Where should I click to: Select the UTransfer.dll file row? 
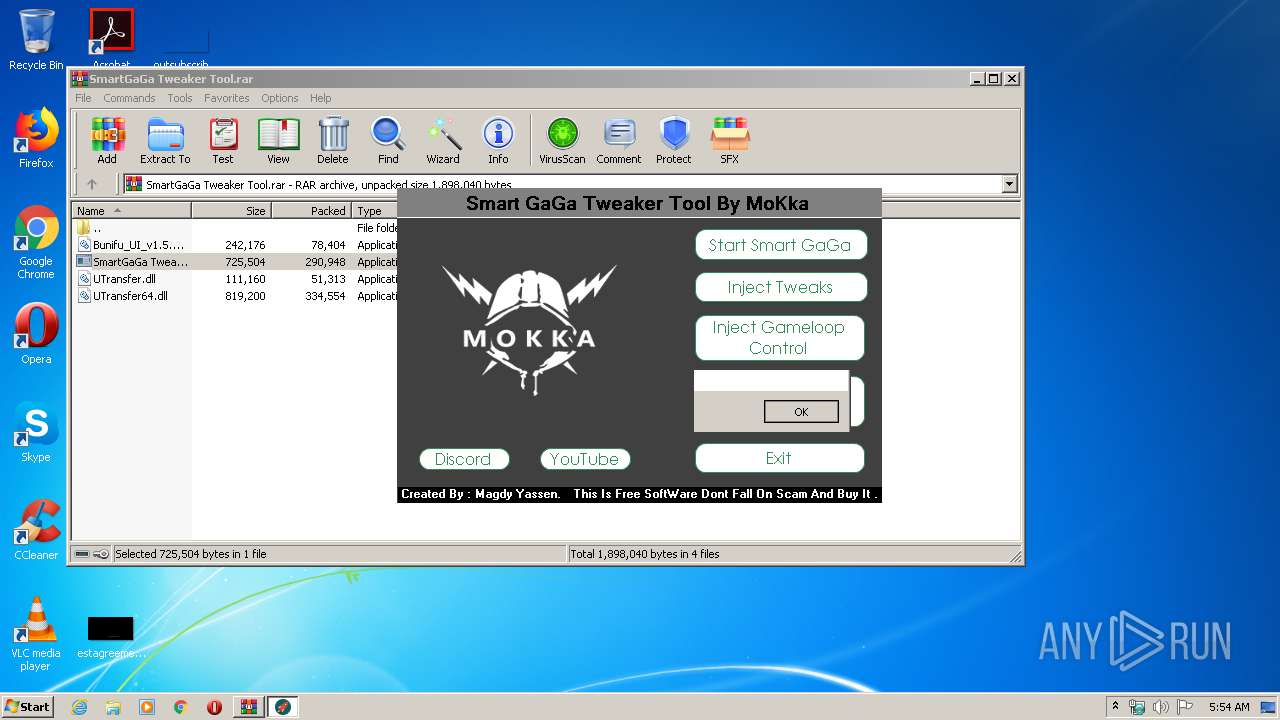coord(235,279)
